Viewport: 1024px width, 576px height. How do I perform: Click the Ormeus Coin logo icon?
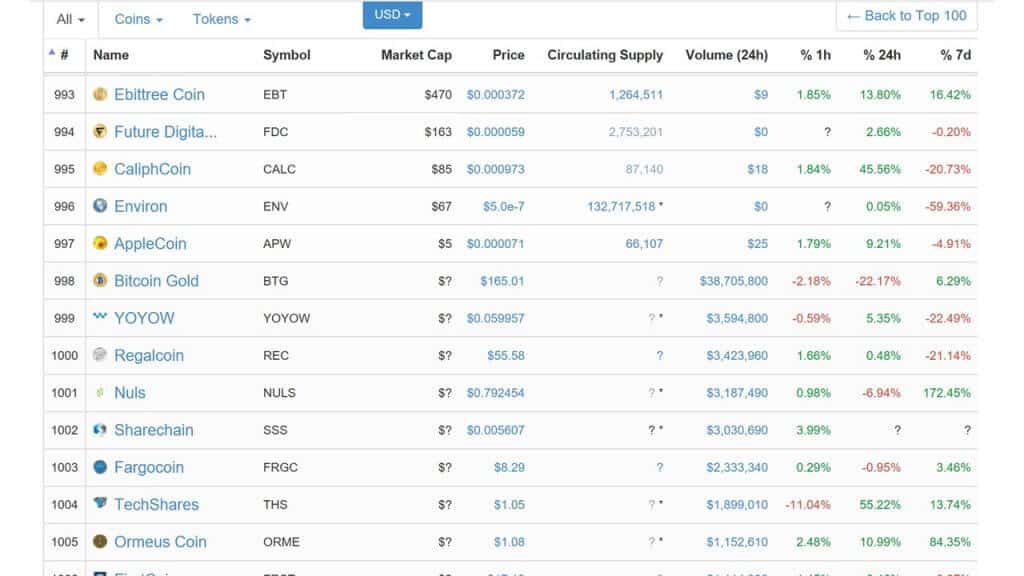tap(100, 541)
